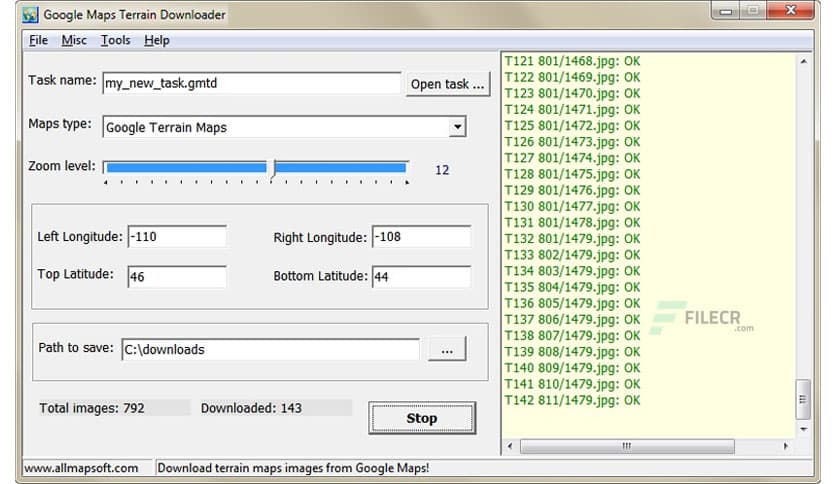Click log line 'T130 801/1477.jpg: OK'
Image resolution: width=836 pixels, height=484 pixels.
572,206
